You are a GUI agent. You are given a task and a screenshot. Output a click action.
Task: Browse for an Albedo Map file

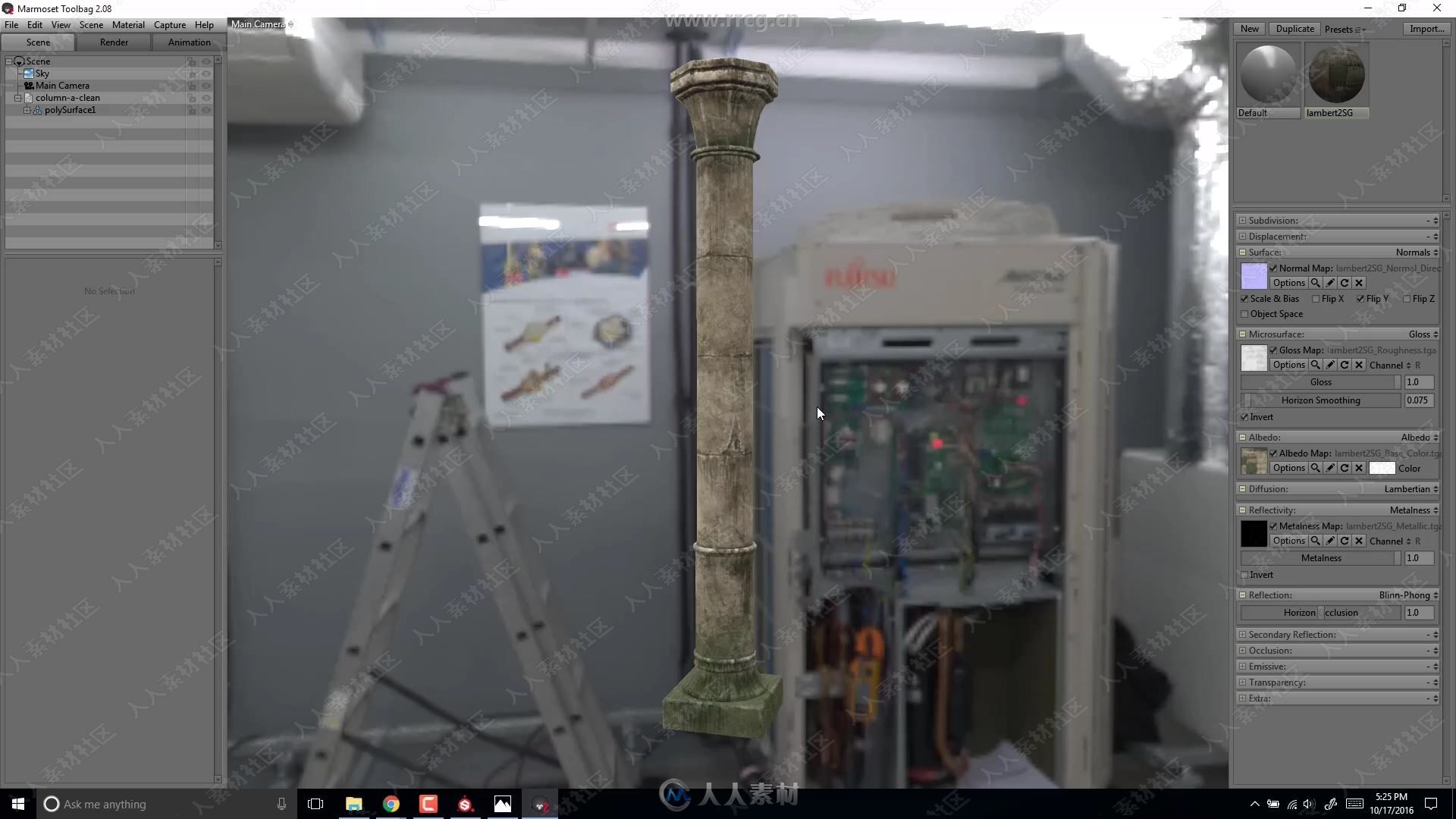pyautogui.click(x=1316, y=468)
